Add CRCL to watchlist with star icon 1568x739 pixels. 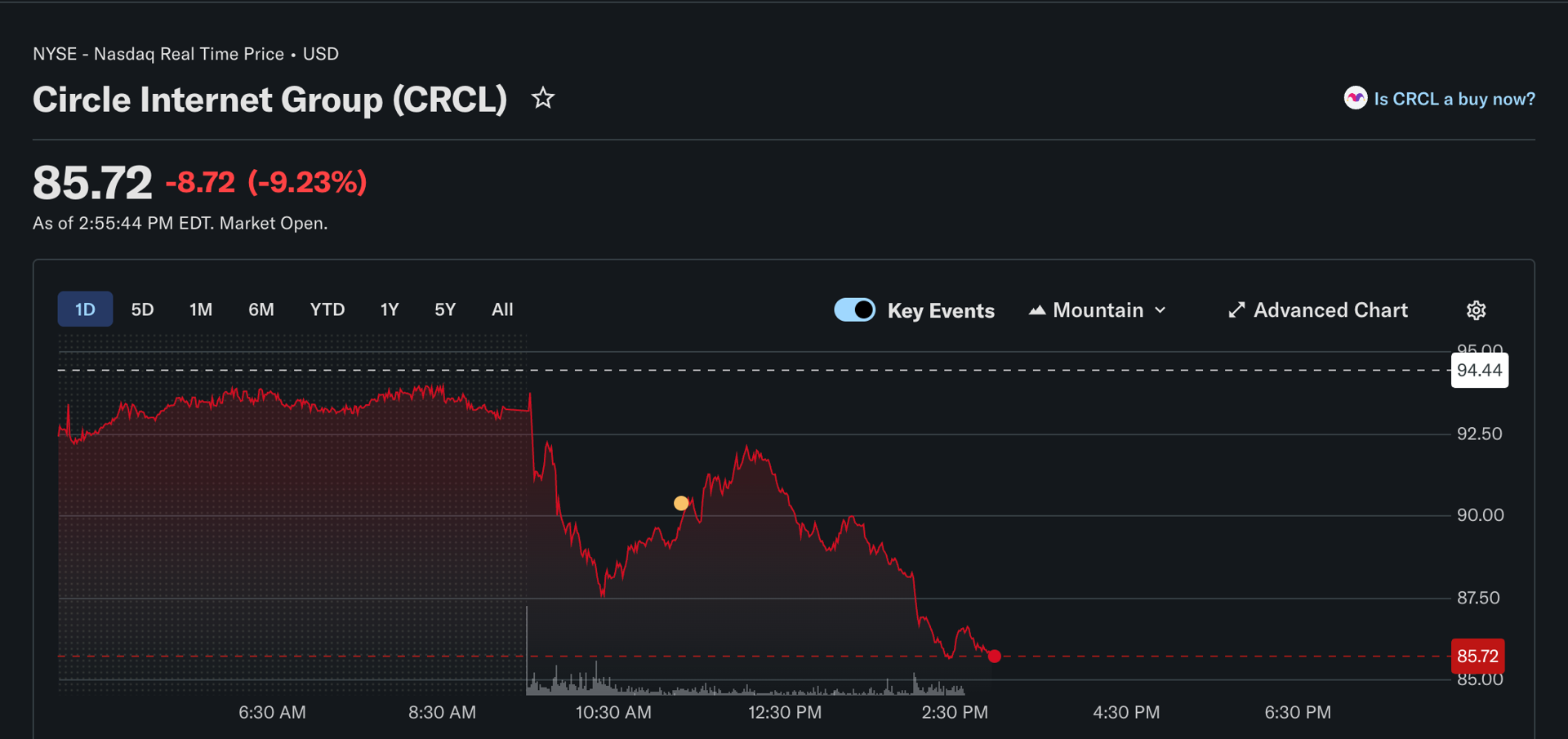click(543, 99)
